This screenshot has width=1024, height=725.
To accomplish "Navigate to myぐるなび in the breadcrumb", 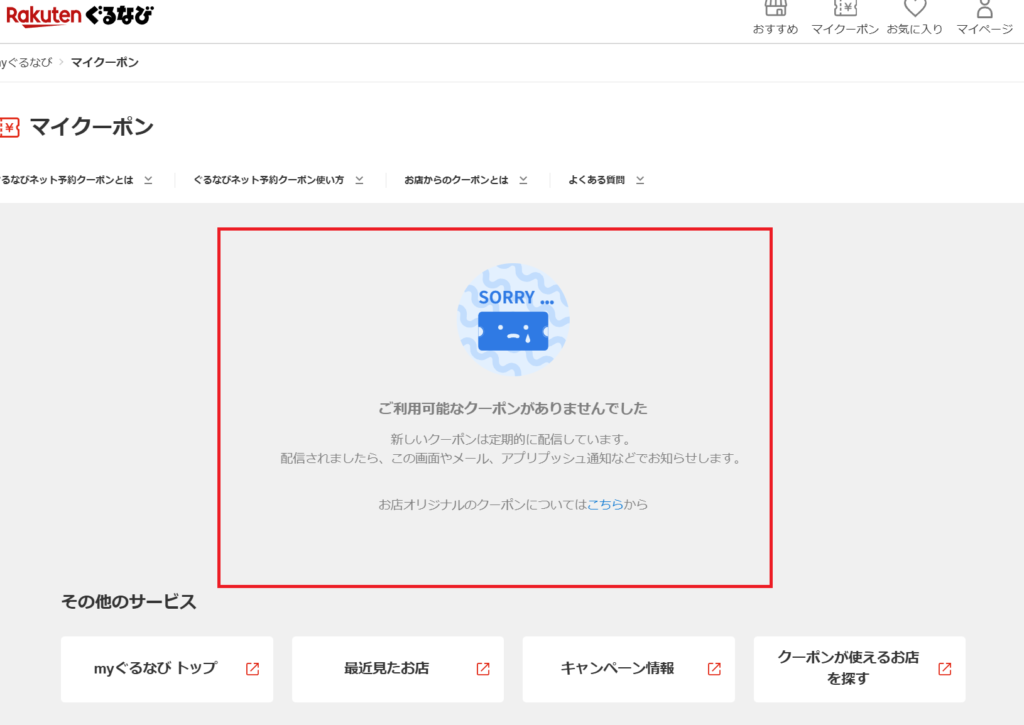I will click(25, 62).
